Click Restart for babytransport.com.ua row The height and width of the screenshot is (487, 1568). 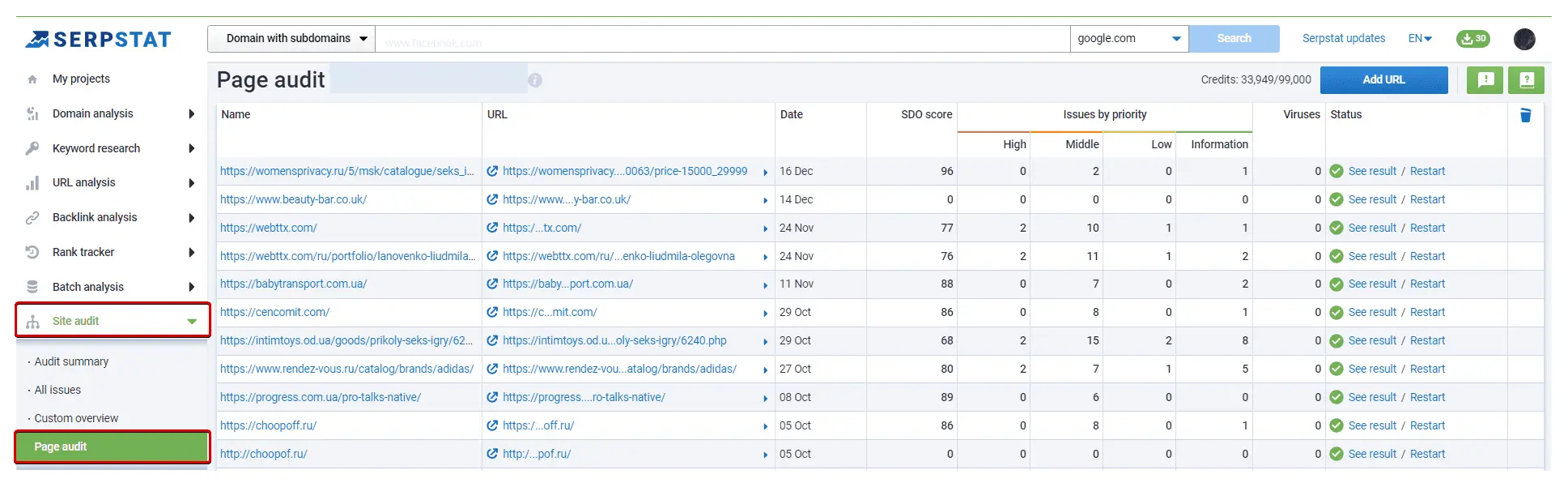tap(1427, 284)
